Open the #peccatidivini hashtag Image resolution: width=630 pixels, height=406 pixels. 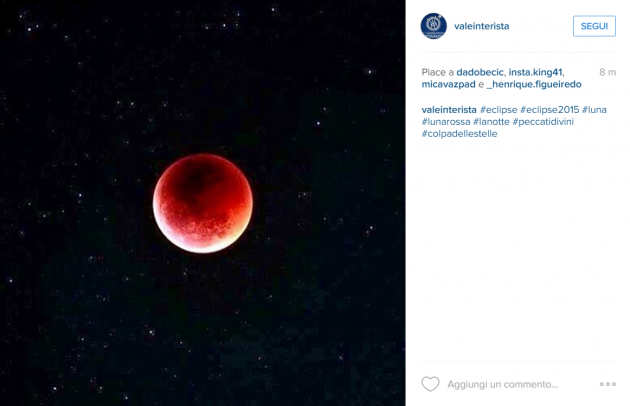[x=543, y=122]
